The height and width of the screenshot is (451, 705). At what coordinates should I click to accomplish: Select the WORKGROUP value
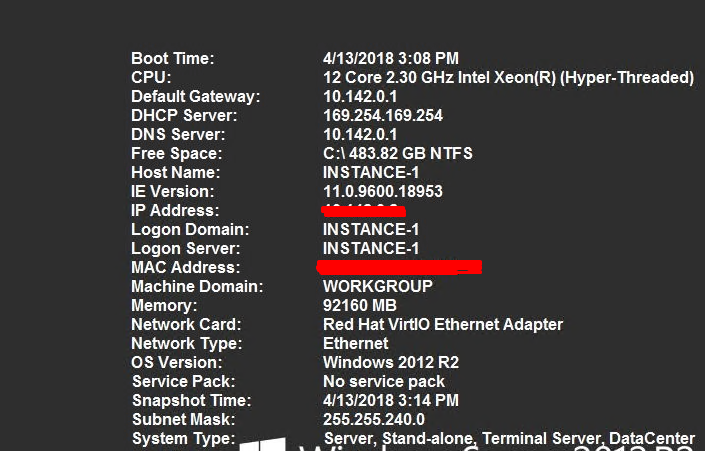click(x=378, y=286)
